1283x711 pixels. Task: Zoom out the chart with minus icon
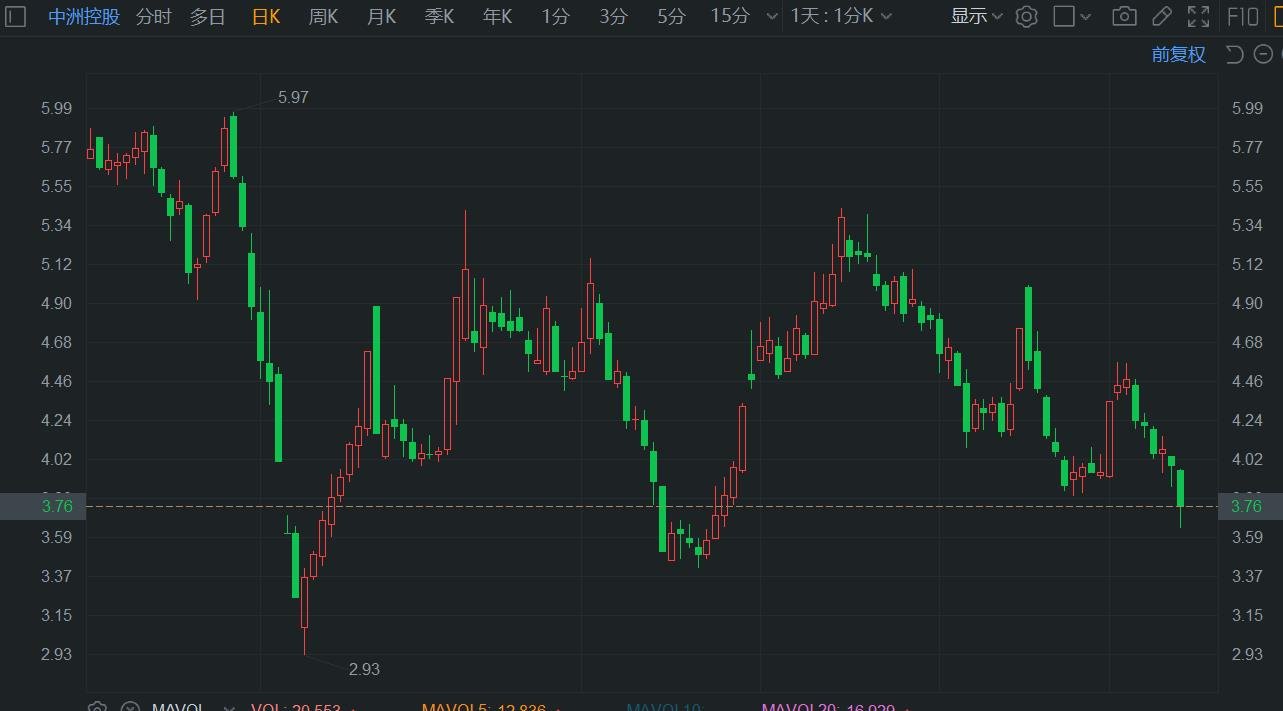coord(1261,54)
